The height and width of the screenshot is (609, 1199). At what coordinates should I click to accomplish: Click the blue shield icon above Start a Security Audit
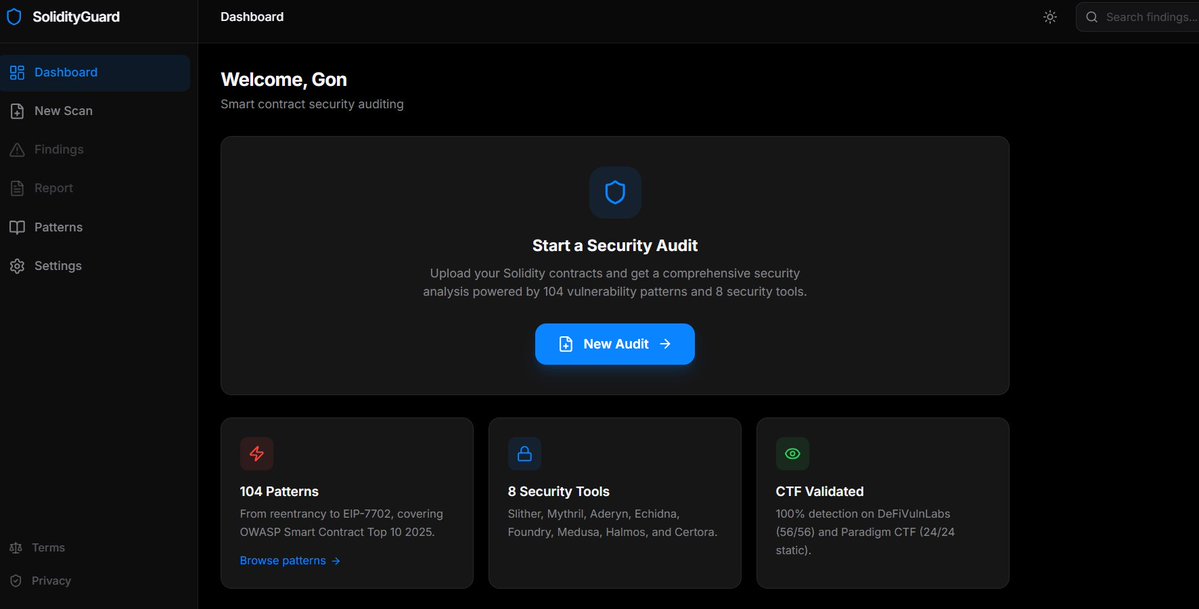point(615,192)
